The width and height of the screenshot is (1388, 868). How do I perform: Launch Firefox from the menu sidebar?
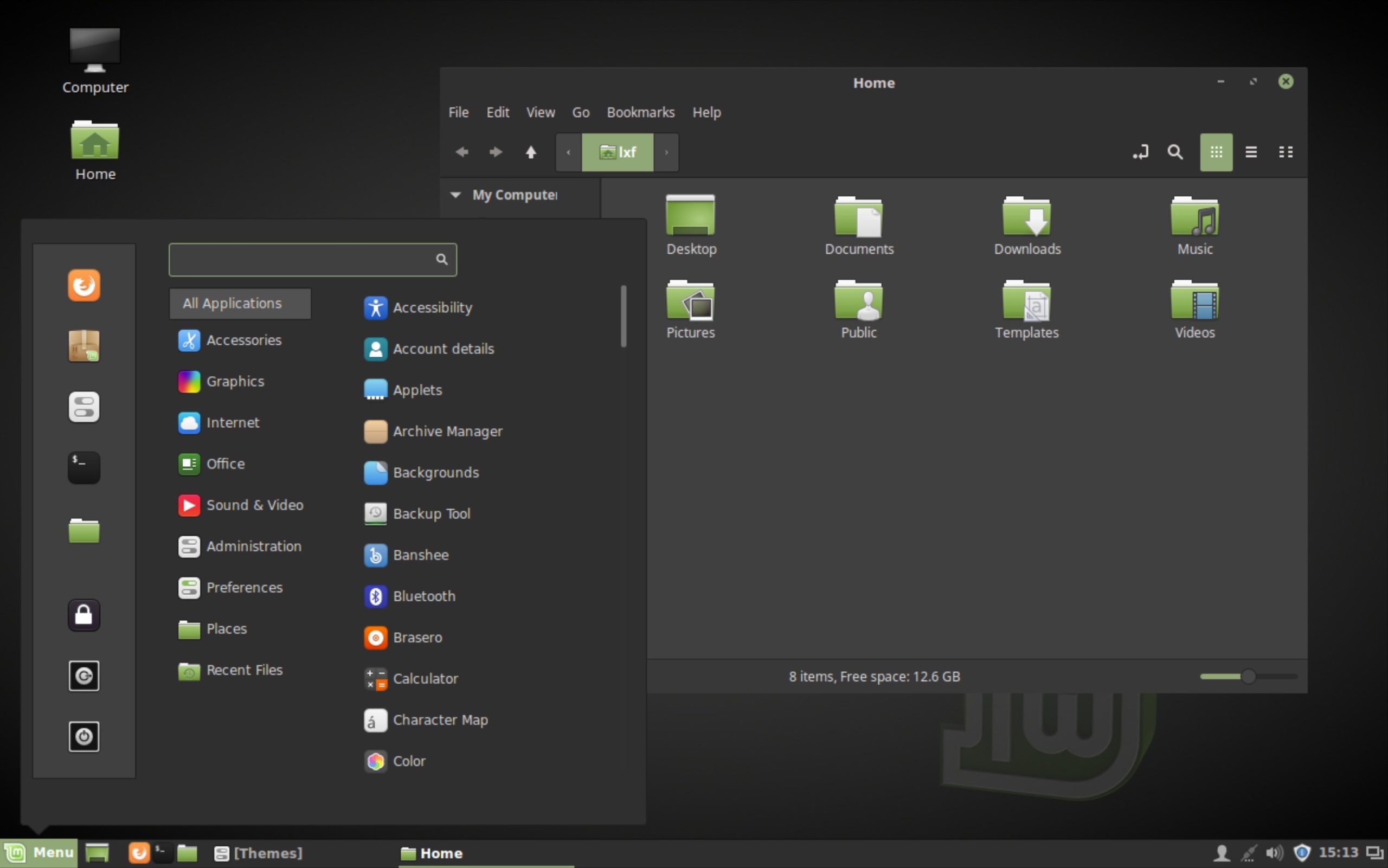pos(84,285)
